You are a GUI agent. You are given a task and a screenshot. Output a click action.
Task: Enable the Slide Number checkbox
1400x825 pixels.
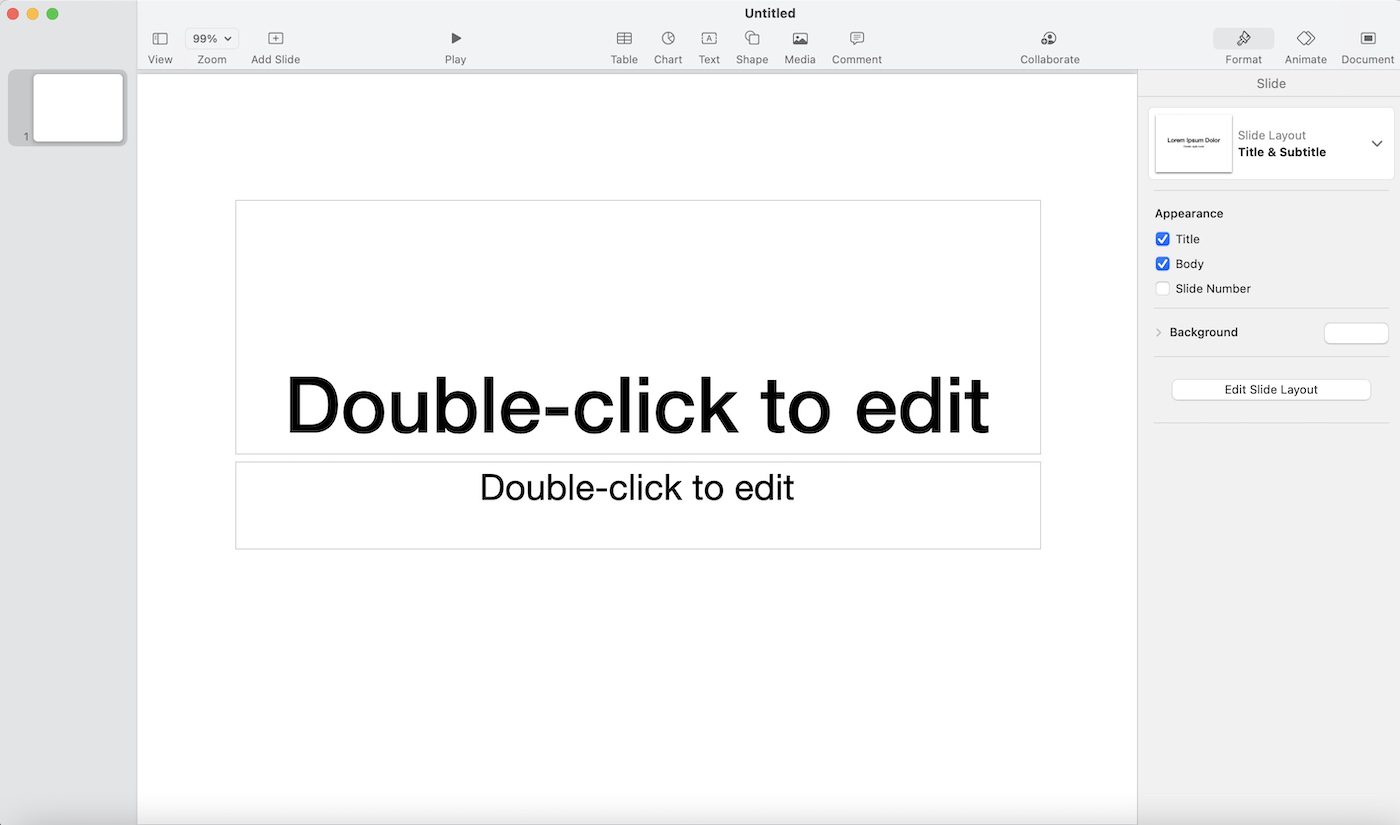click(x=1163, y=289)
